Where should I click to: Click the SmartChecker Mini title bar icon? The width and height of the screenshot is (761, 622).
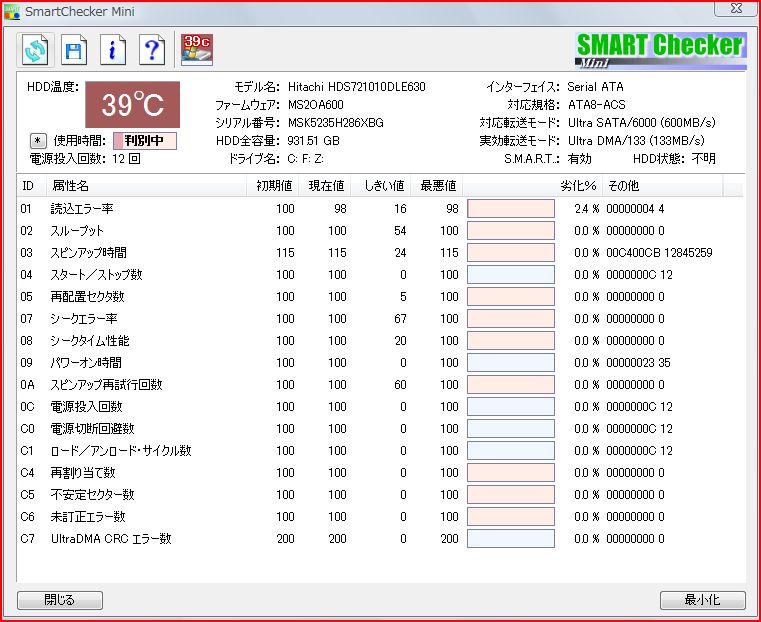point(12,12)
